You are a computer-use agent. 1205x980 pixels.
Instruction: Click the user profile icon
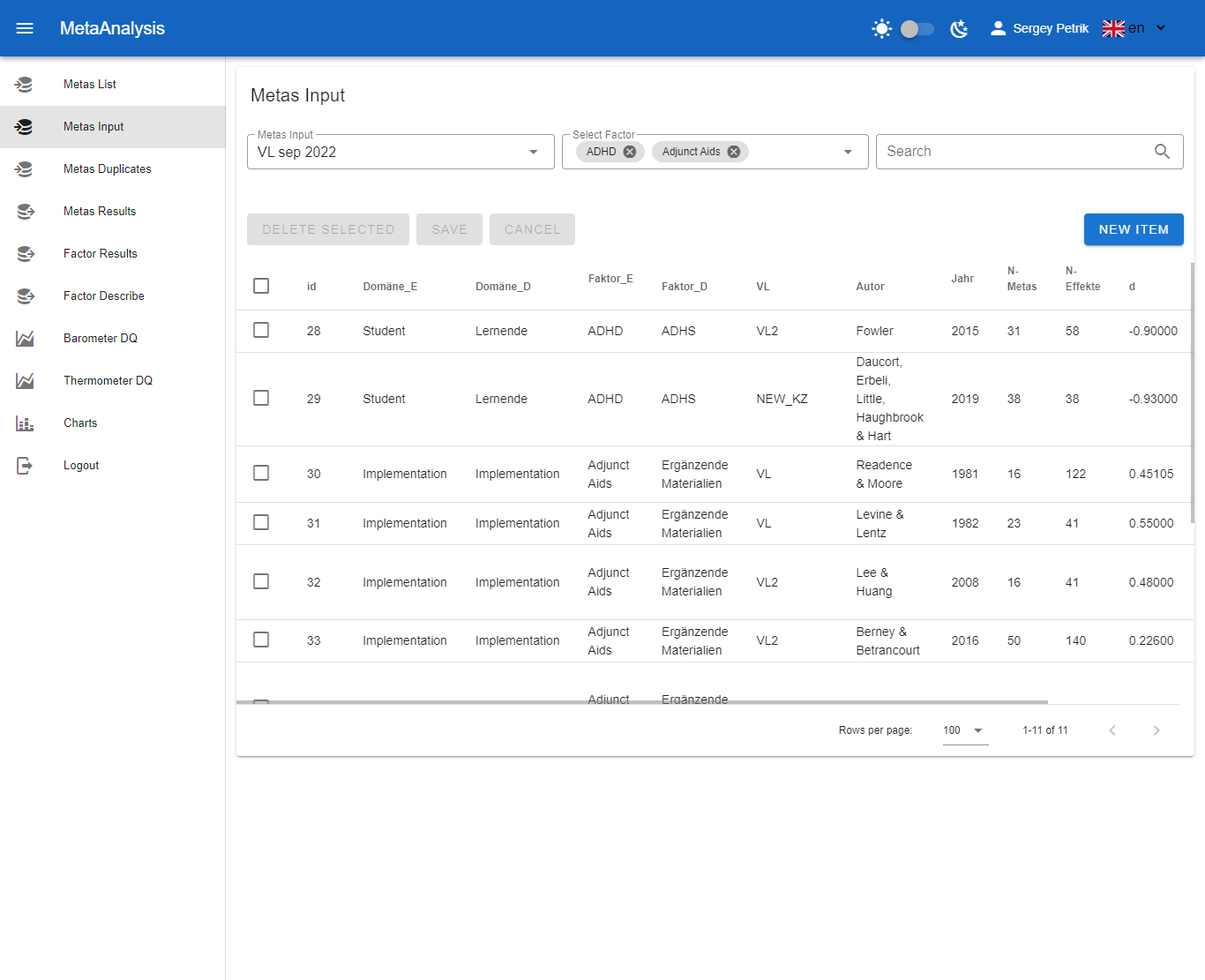pos(998,28)
